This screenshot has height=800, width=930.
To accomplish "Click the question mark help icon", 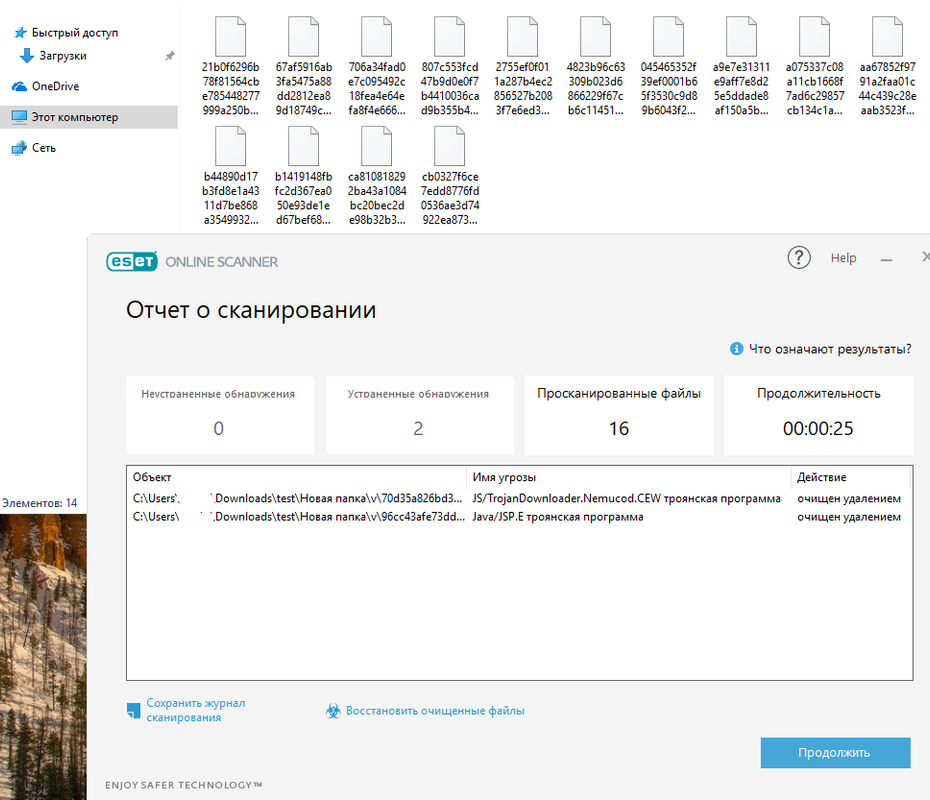I will tap(799, 258).
